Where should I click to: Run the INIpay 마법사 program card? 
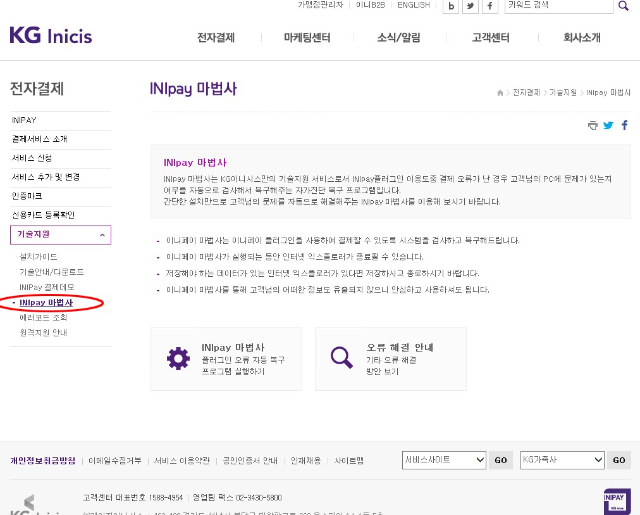226,359
